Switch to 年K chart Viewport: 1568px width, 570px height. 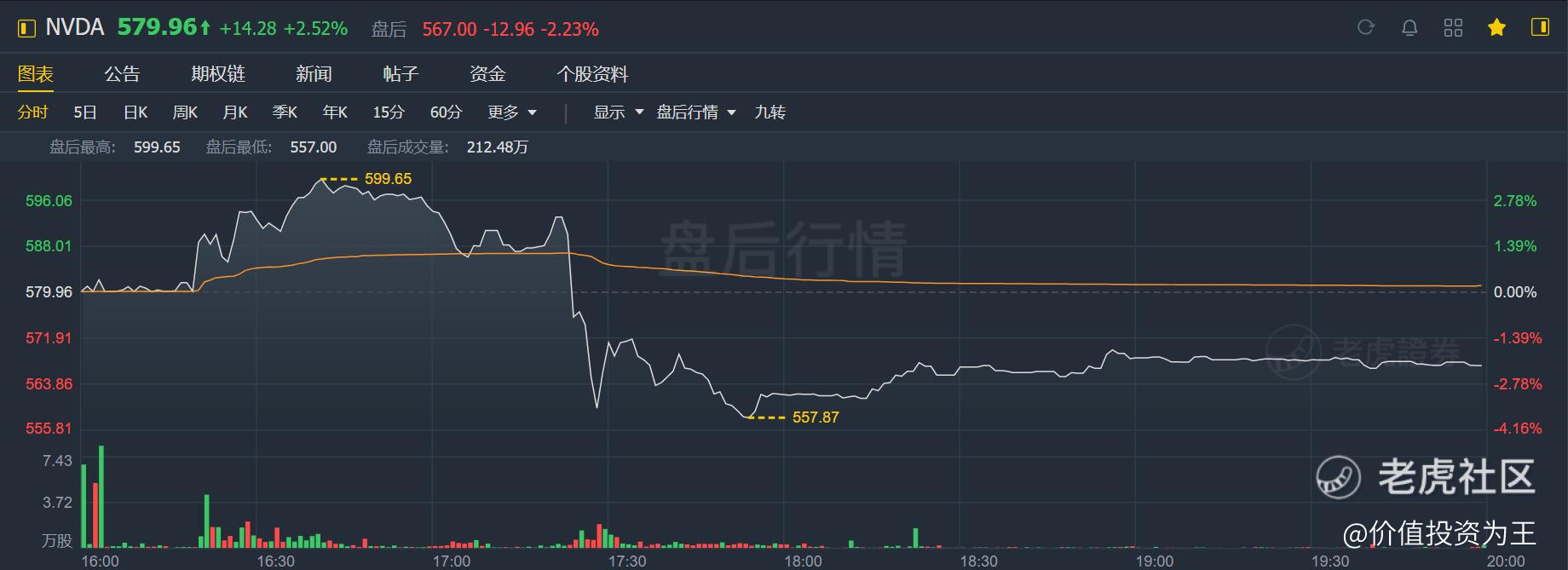point(335,112)
